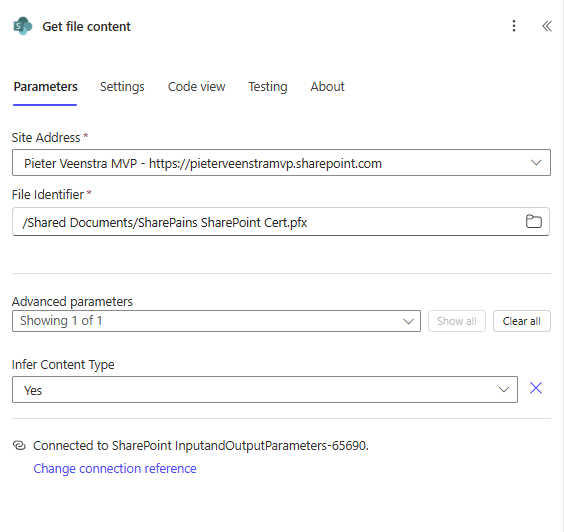Open the Settings tab
This screenshot has width=565, height=532.
pyautogui.click(x=122, y=87)
